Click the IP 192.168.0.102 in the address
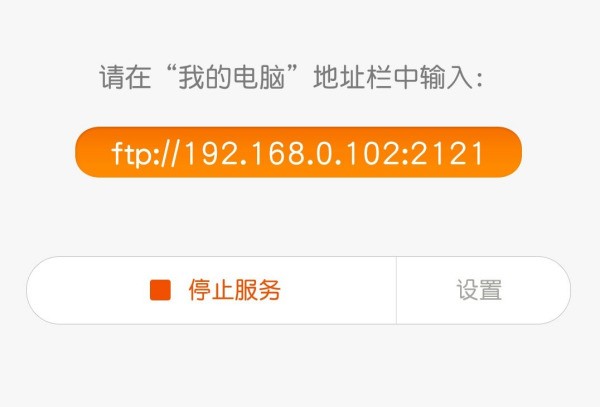Image resolution: width=600 pixels, height=407 pixels. tap(291, 153)
